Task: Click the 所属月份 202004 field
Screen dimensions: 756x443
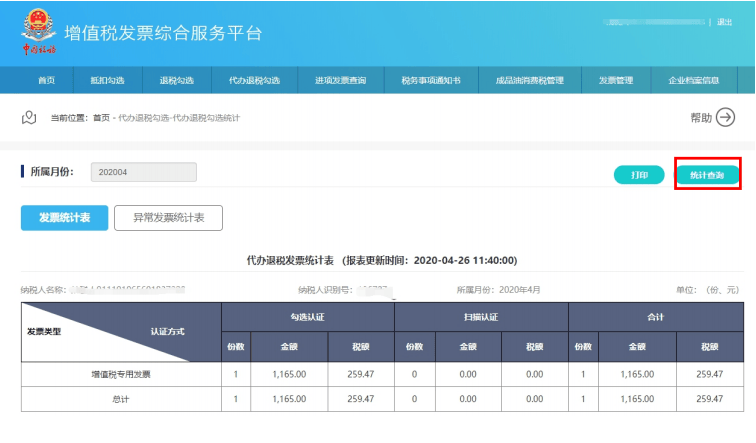Action: (143, 172)
